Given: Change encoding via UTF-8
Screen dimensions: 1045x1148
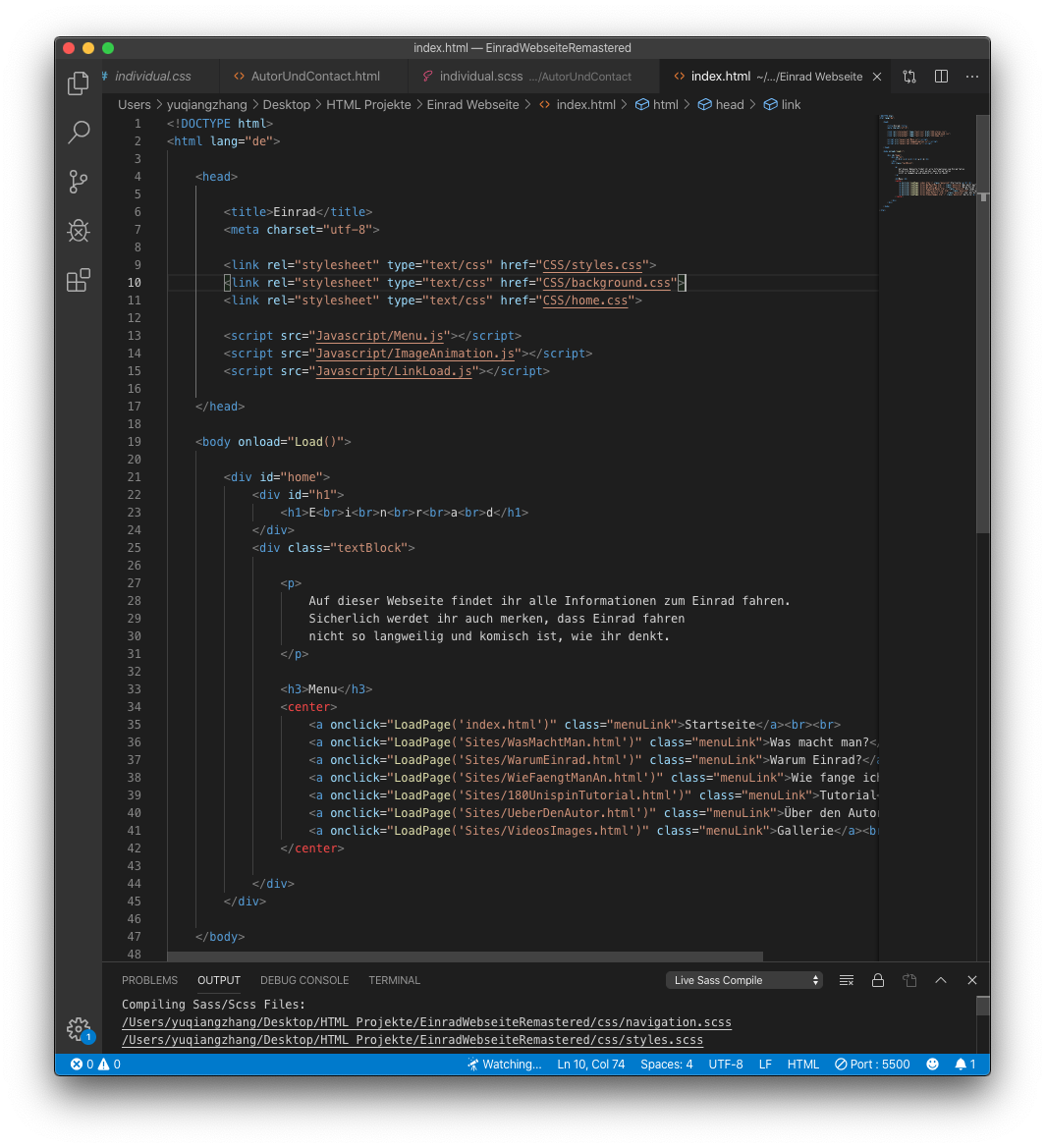Looking at the screenshot, I should [726, 1065].
